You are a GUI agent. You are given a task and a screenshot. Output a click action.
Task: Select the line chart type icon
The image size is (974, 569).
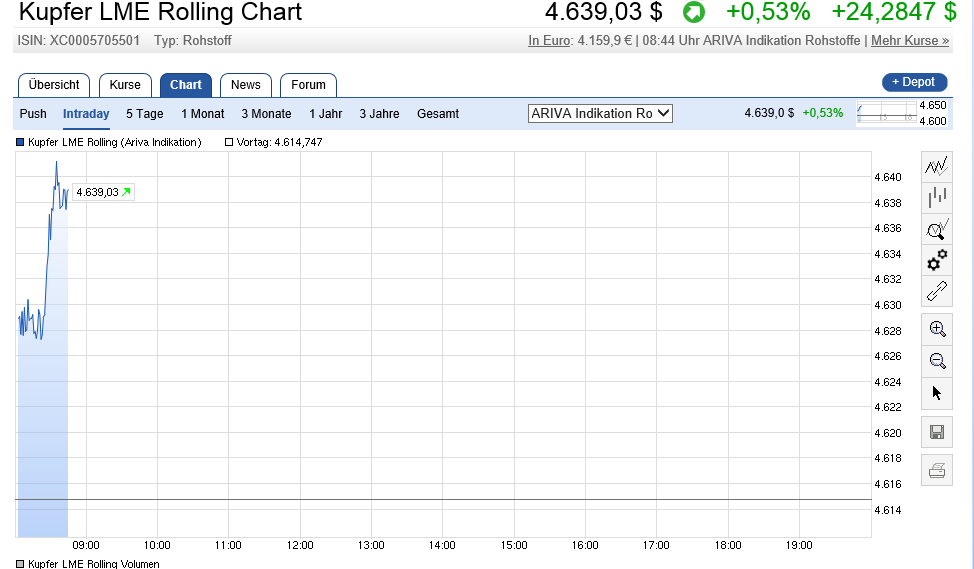937,166
